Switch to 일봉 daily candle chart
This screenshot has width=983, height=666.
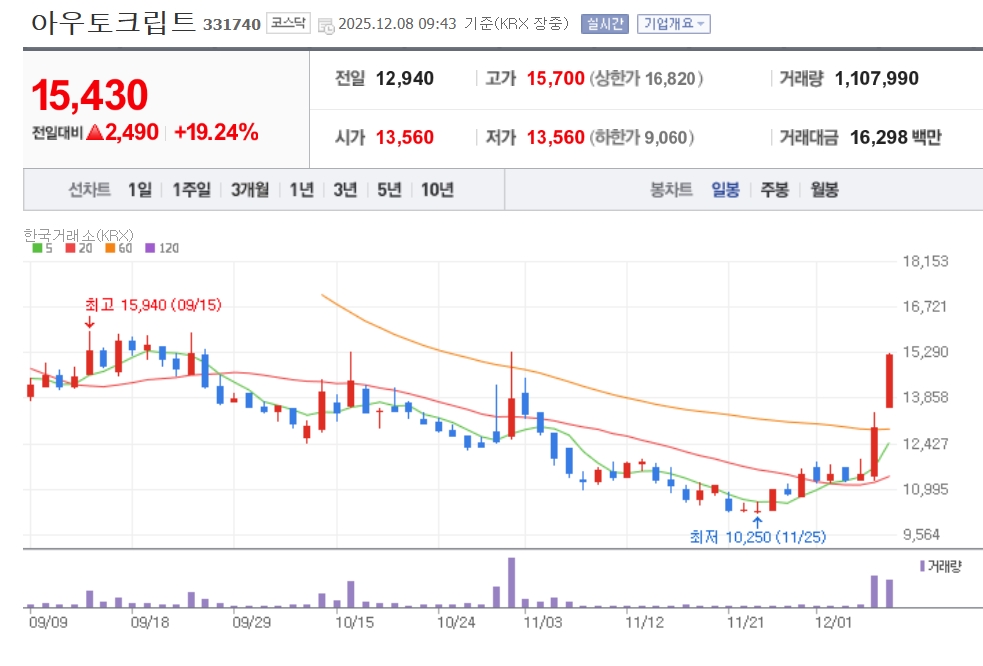pos(725,189)
